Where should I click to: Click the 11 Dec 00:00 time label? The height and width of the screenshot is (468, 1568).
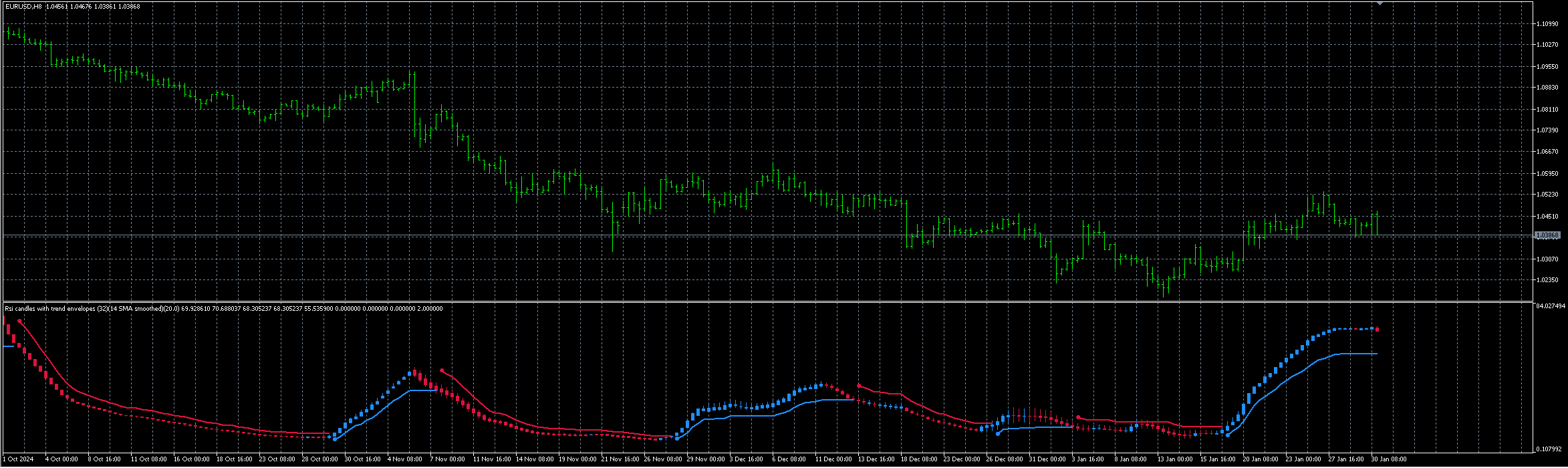(832, 459)
